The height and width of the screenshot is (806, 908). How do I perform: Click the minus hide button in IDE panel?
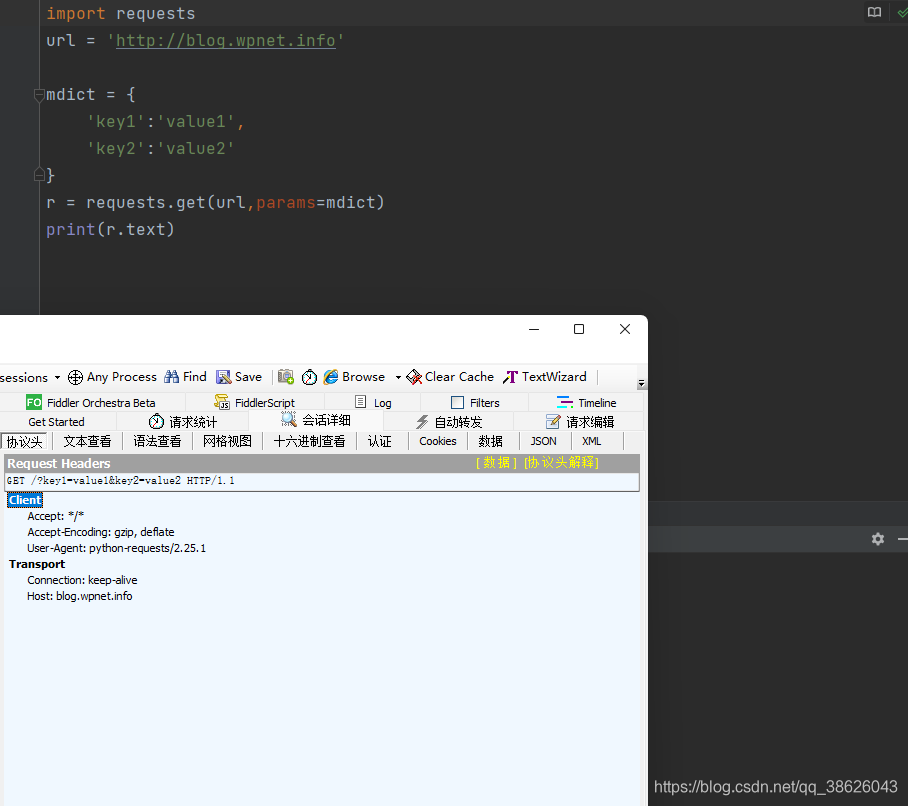902,539
